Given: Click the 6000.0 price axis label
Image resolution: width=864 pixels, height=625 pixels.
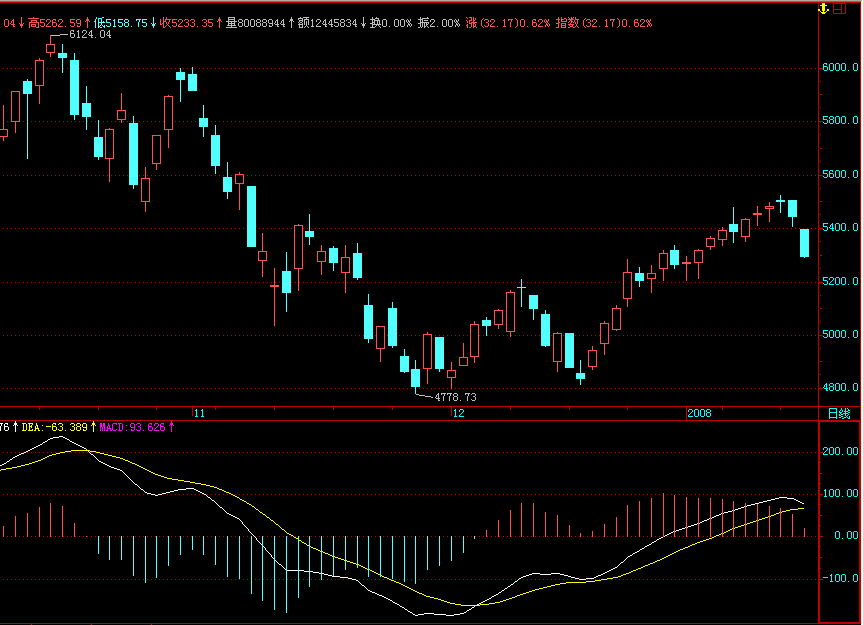Looking at the screenshot, I should (840, 68).
